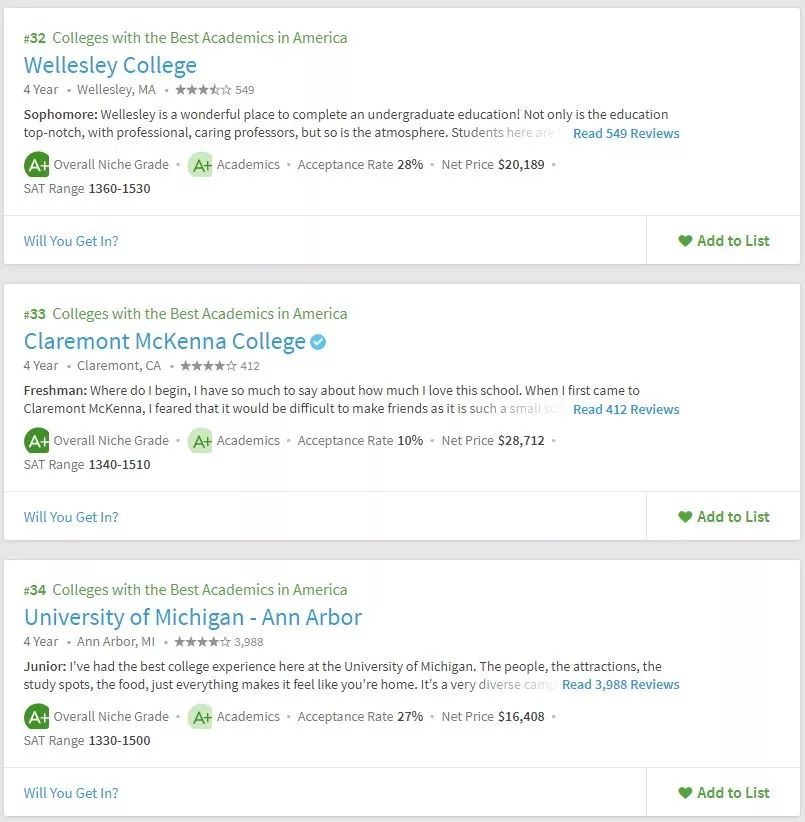Open the Wellesley College title link
The height and width of the screenshot is (822, 805).
[x=110, y=65]
